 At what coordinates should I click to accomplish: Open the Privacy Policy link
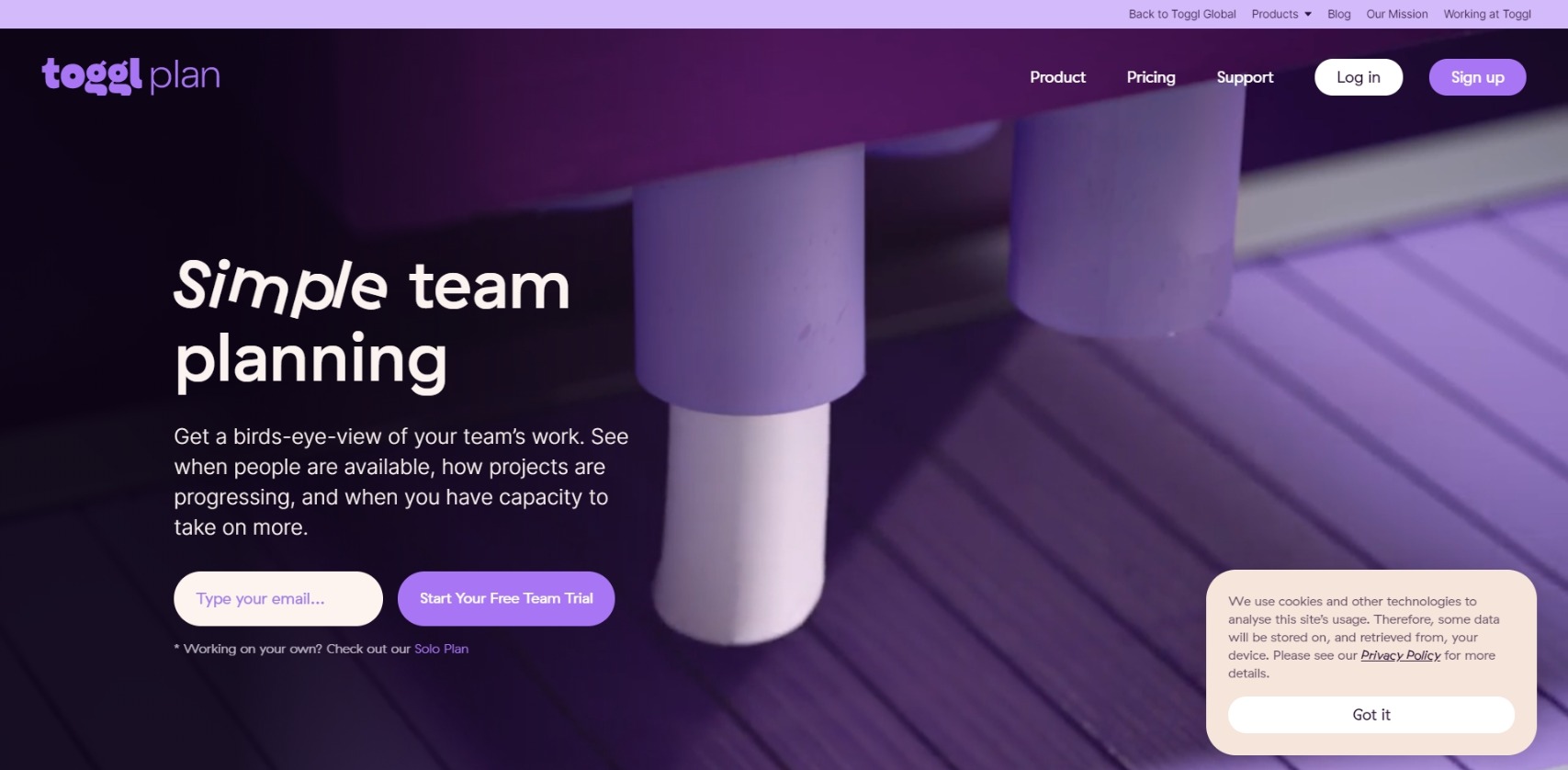click(1400, 655)
